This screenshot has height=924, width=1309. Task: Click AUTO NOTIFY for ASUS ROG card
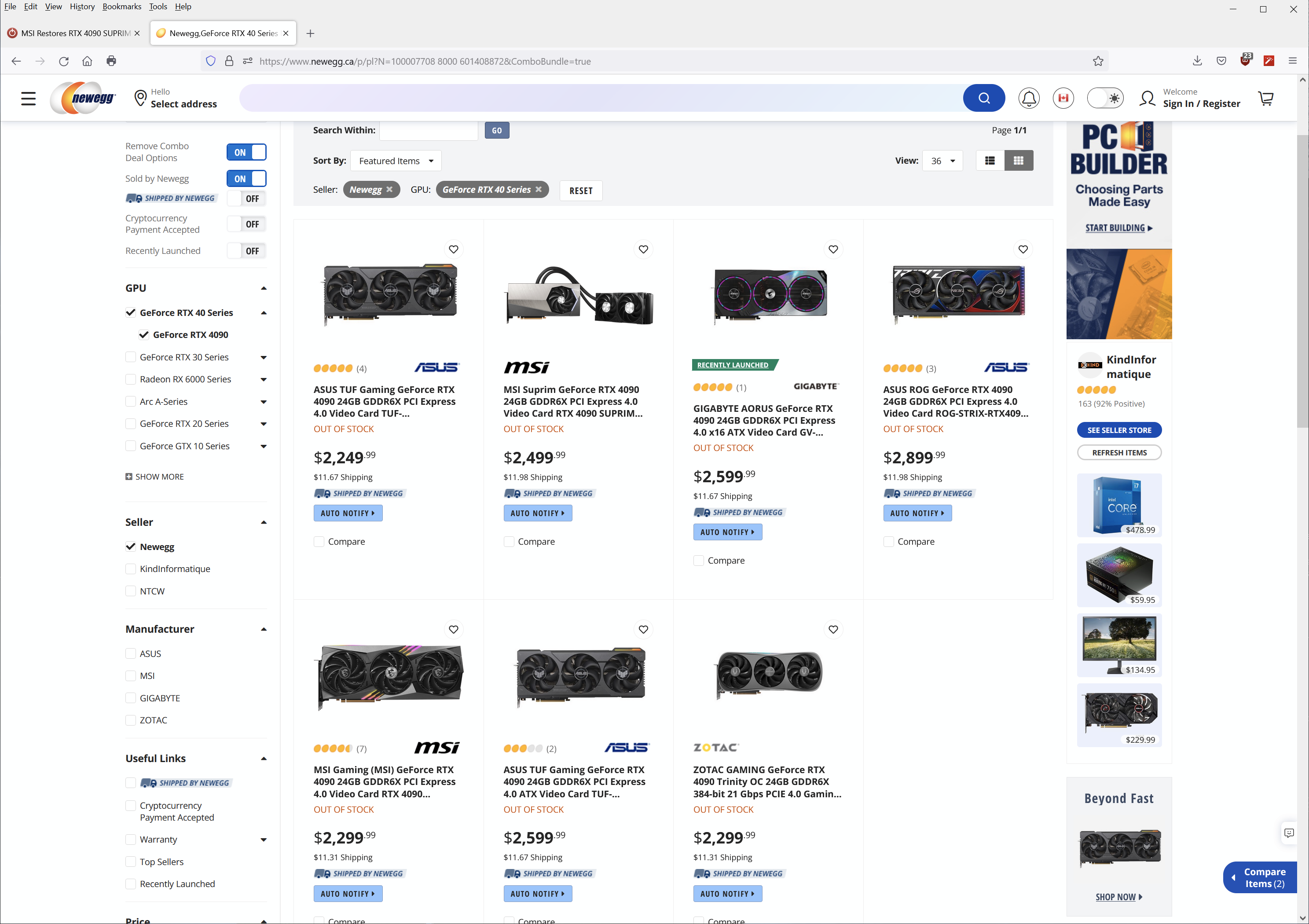point(917,513)
